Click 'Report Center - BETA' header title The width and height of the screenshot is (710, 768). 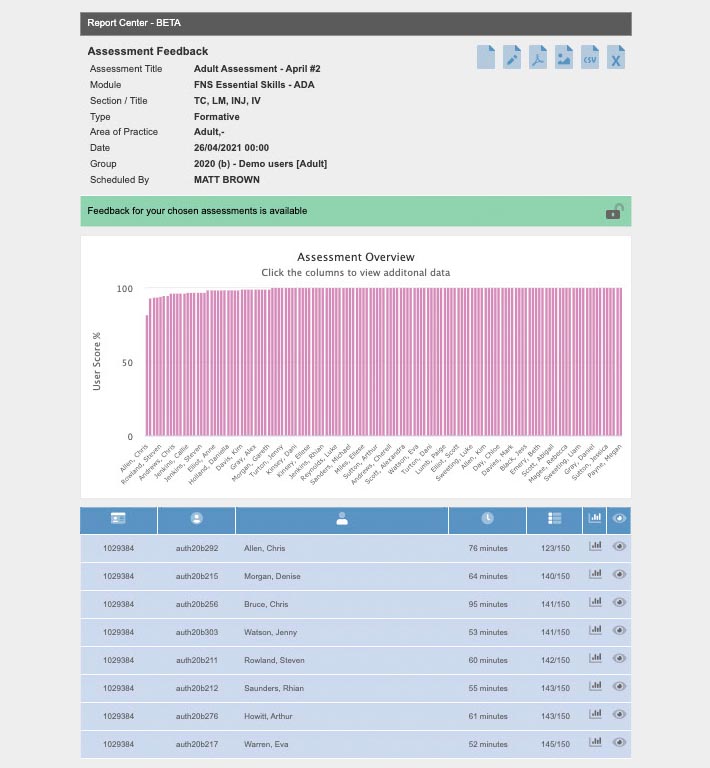point(134,23)
